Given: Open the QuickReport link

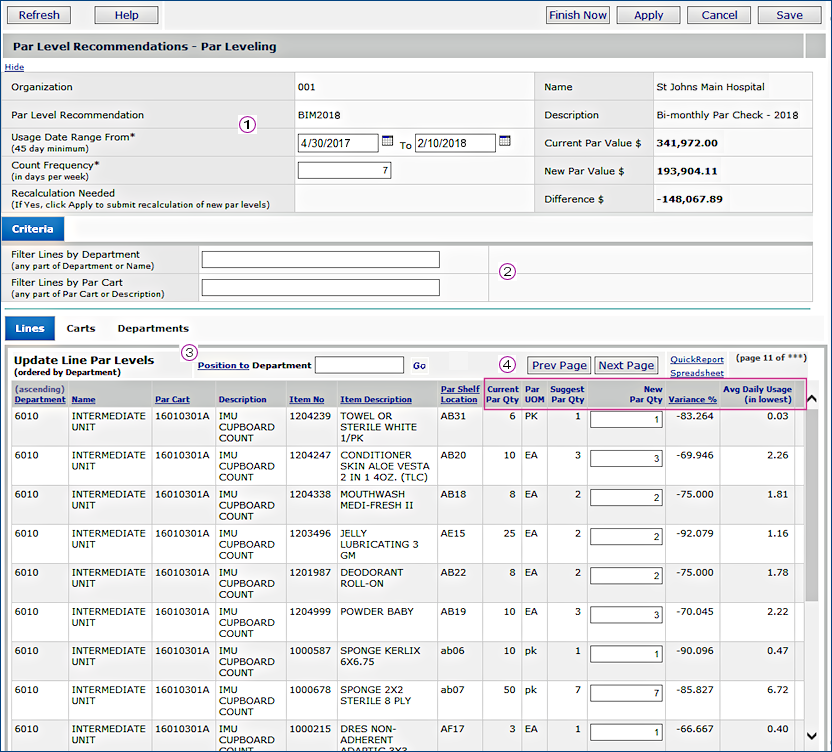Looking at the screenshot, I should click(x=697, y=359).
